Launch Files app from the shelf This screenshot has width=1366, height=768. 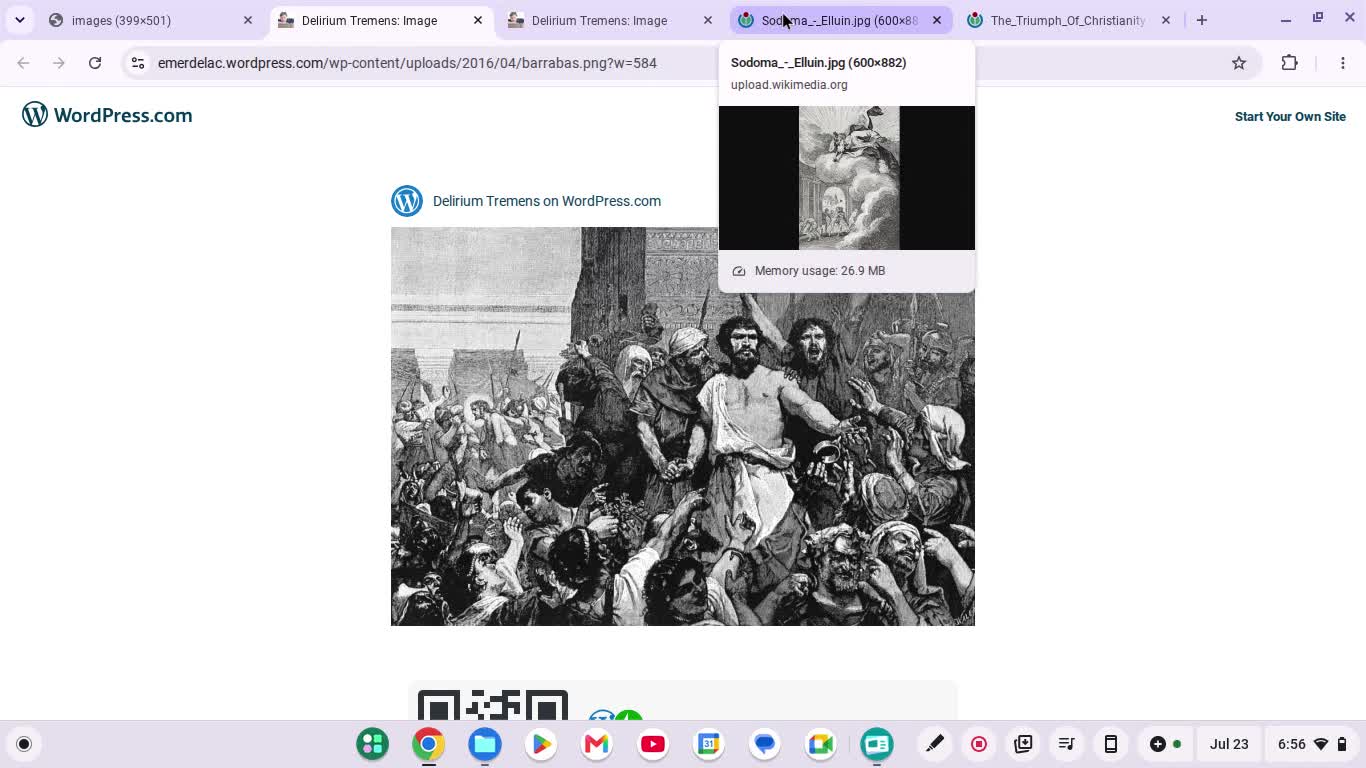coord(485,744)
